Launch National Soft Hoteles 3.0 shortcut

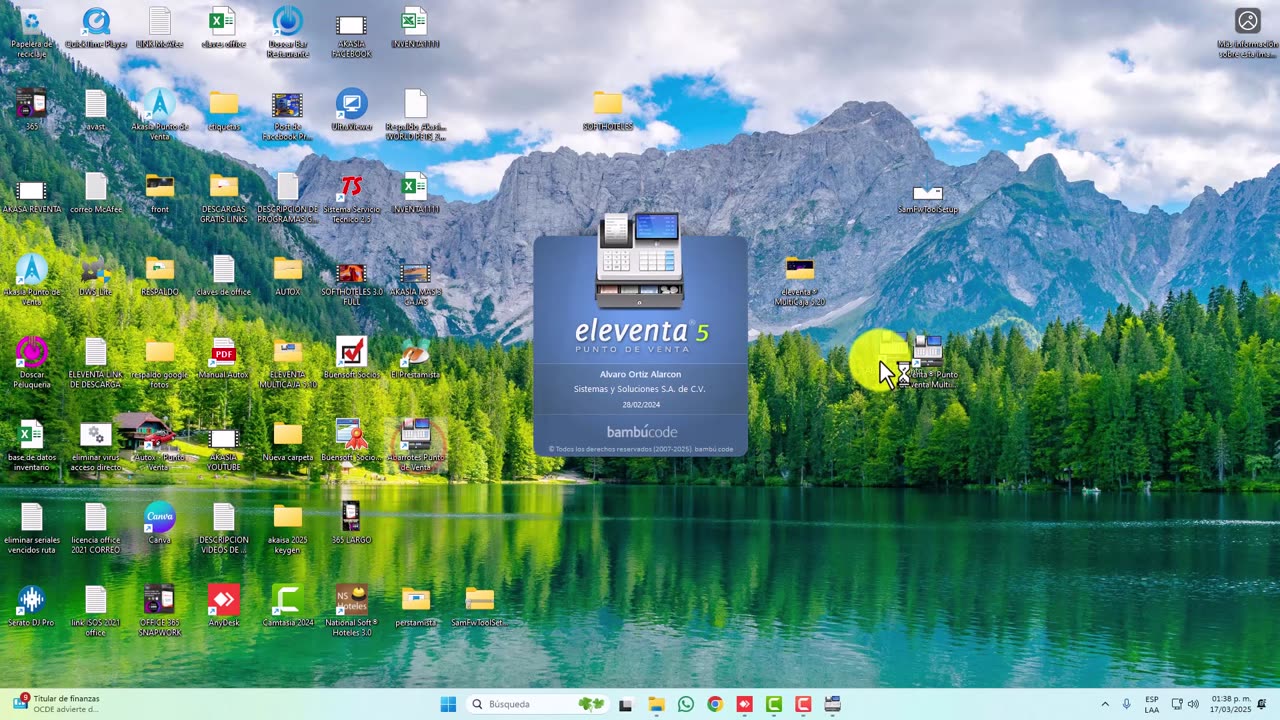[x=351, y=611]
